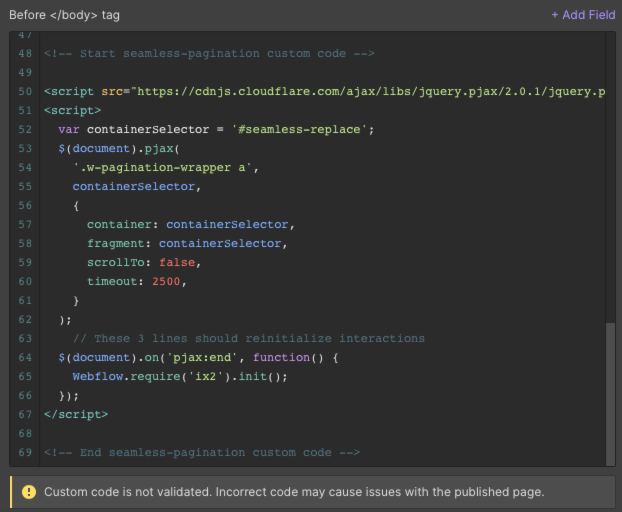Click the 'Start seamless-pagination custom code' comment line
Image resolution: width=622 pixels, height=512 pixels.
tap(209, 54)
